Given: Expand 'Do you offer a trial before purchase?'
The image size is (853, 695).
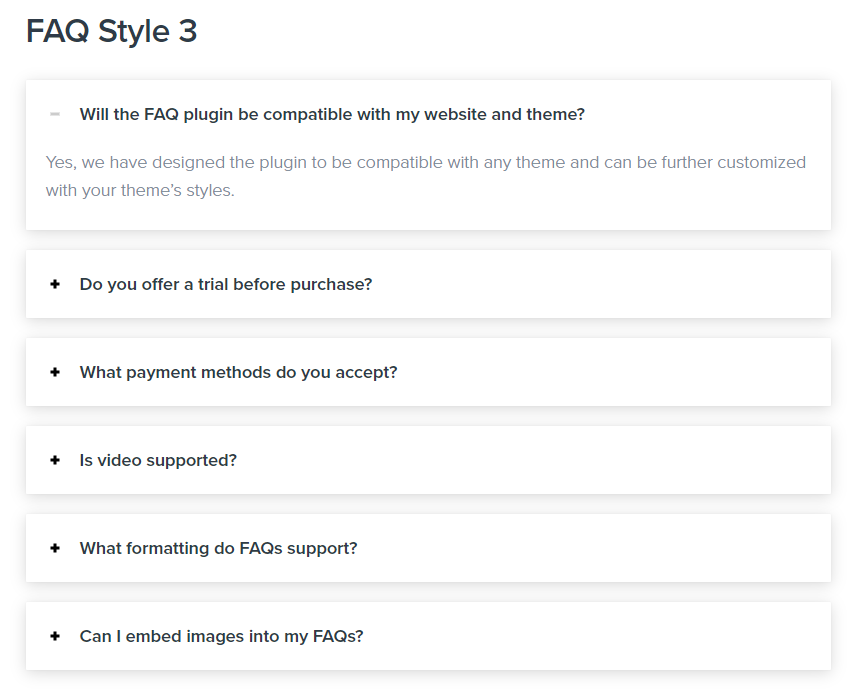Looking at the screenshot, I should [226, 284].
